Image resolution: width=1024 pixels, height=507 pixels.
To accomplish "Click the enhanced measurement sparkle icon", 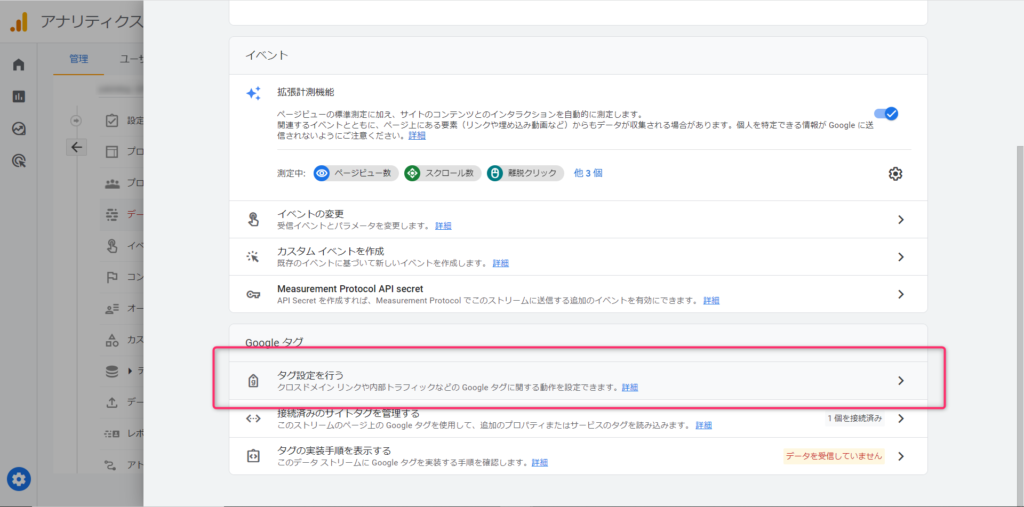I will coord(253,93).
